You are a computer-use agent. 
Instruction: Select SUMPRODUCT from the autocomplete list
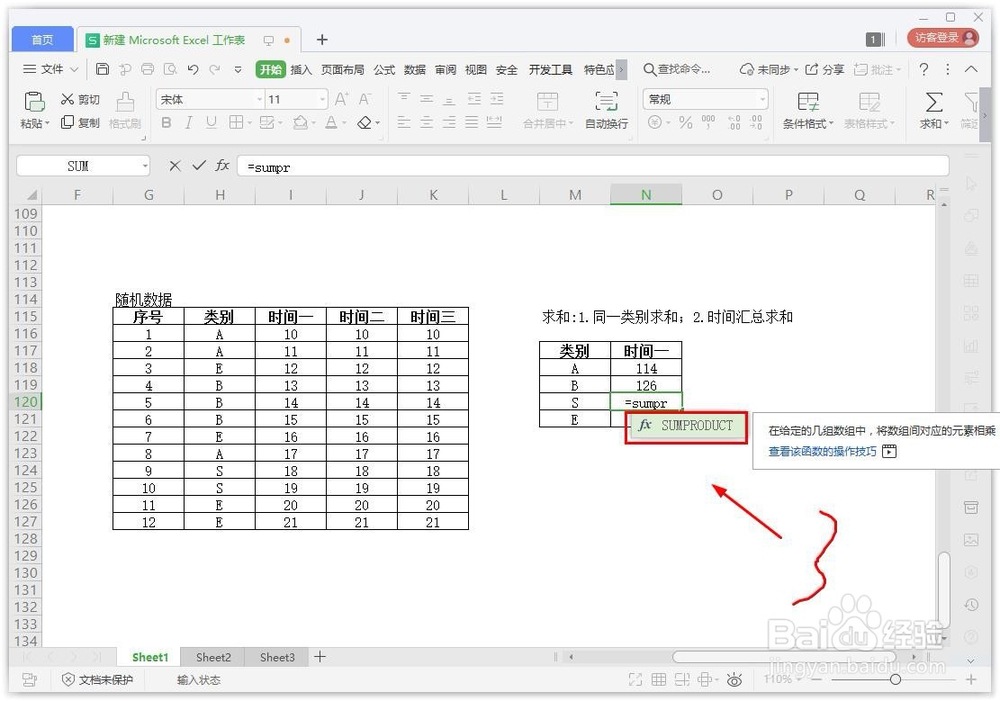686,426
